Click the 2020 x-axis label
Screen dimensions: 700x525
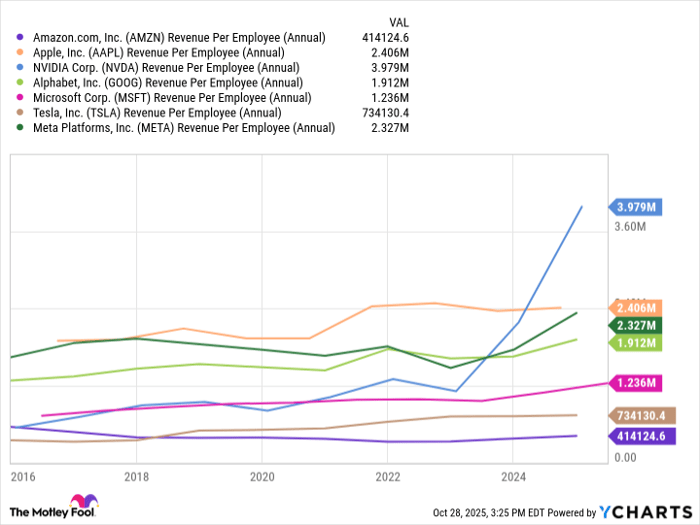tap(262, 477)
